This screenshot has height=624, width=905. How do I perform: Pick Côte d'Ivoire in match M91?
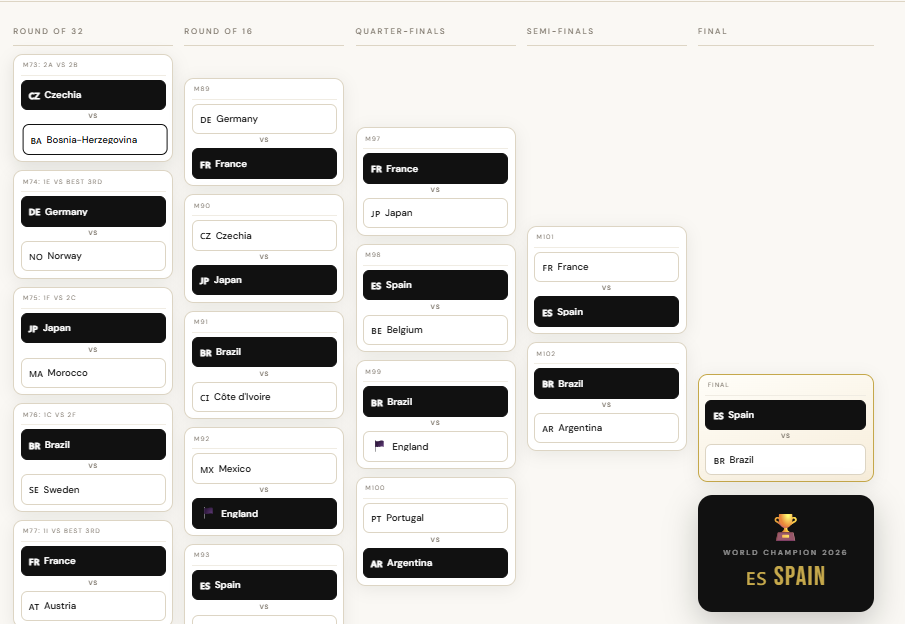click(x=264, y=397)
